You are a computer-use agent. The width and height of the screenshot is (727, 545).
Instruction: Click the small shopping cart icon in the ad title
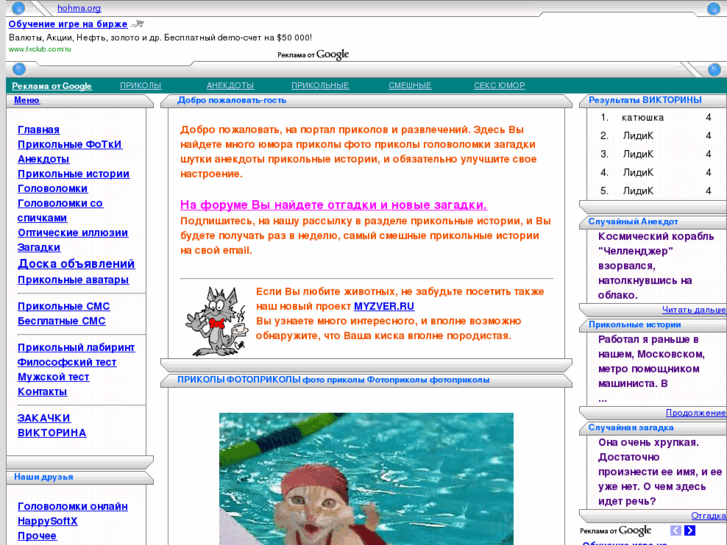[x=137, y=24]
